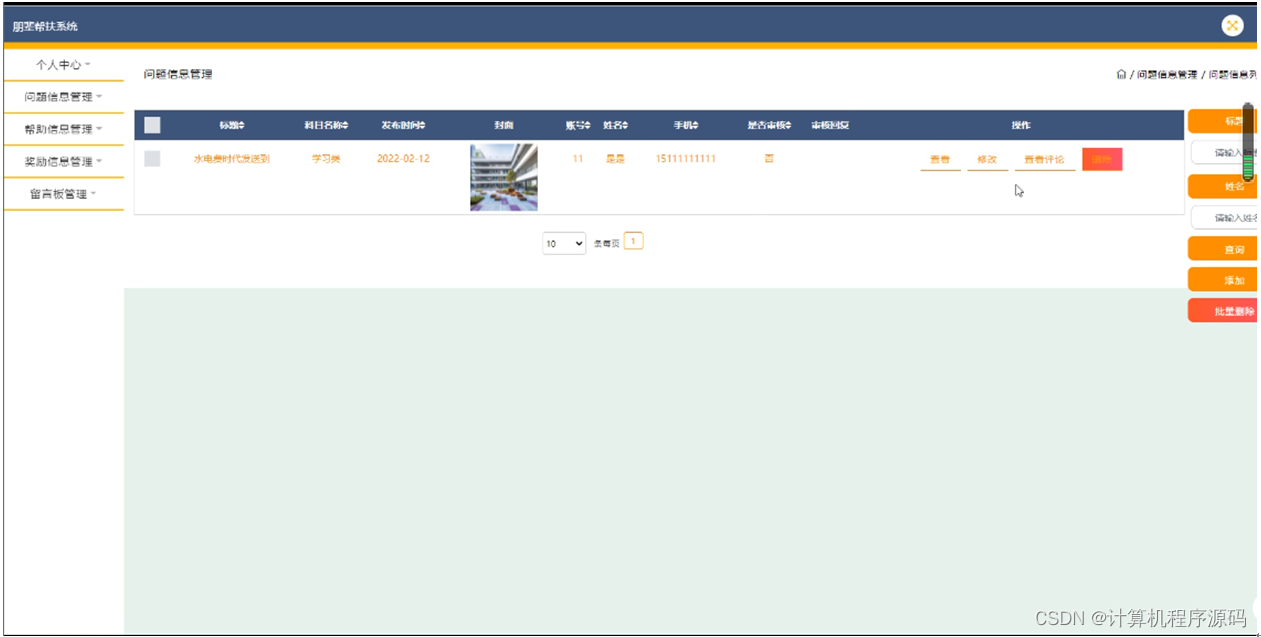Check the row checkbox for 水电费时代发送到
Viewport: 1261px width, 637px height.
[x=152, y=158]
